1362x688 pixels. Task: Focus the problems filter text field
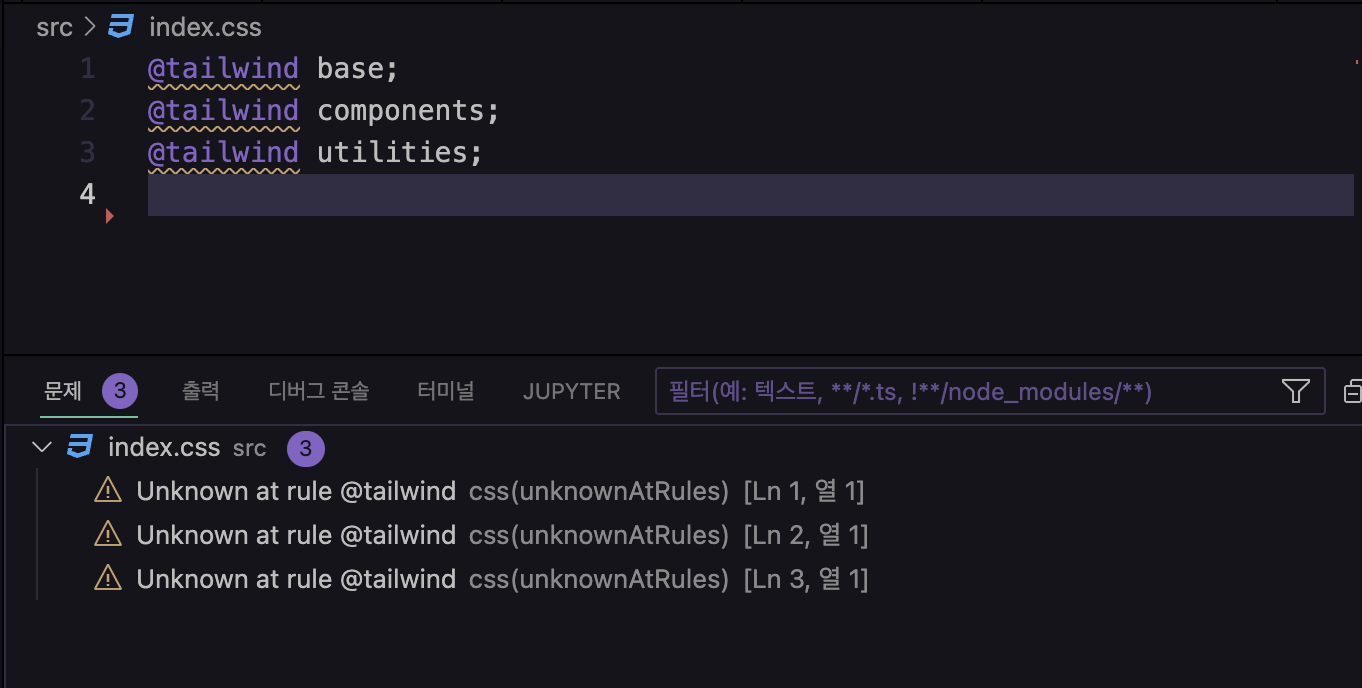pyautogui.click(x=960, y=391)
